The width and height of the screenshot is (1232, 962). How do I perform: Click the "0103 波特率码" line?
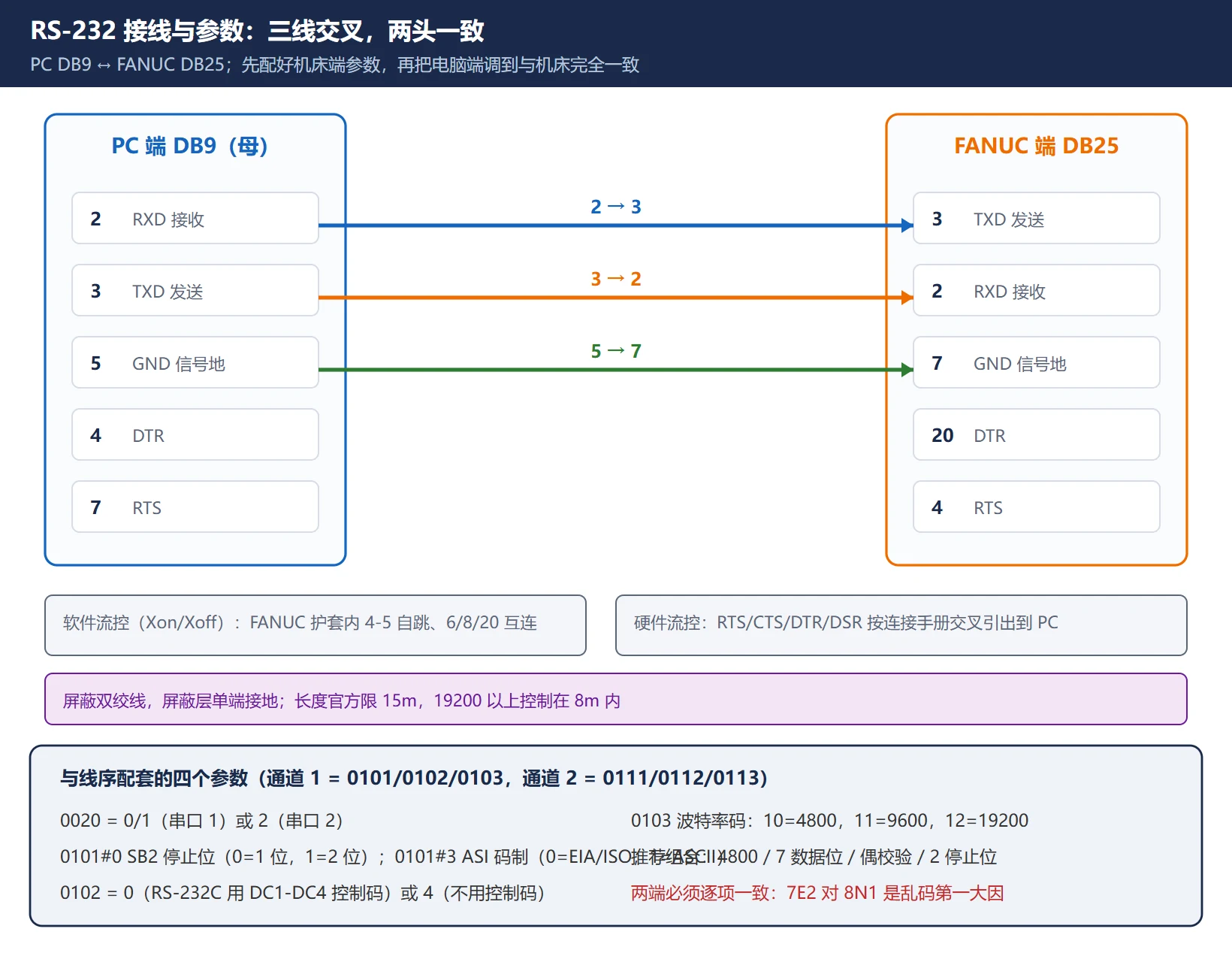pos(829,821)
